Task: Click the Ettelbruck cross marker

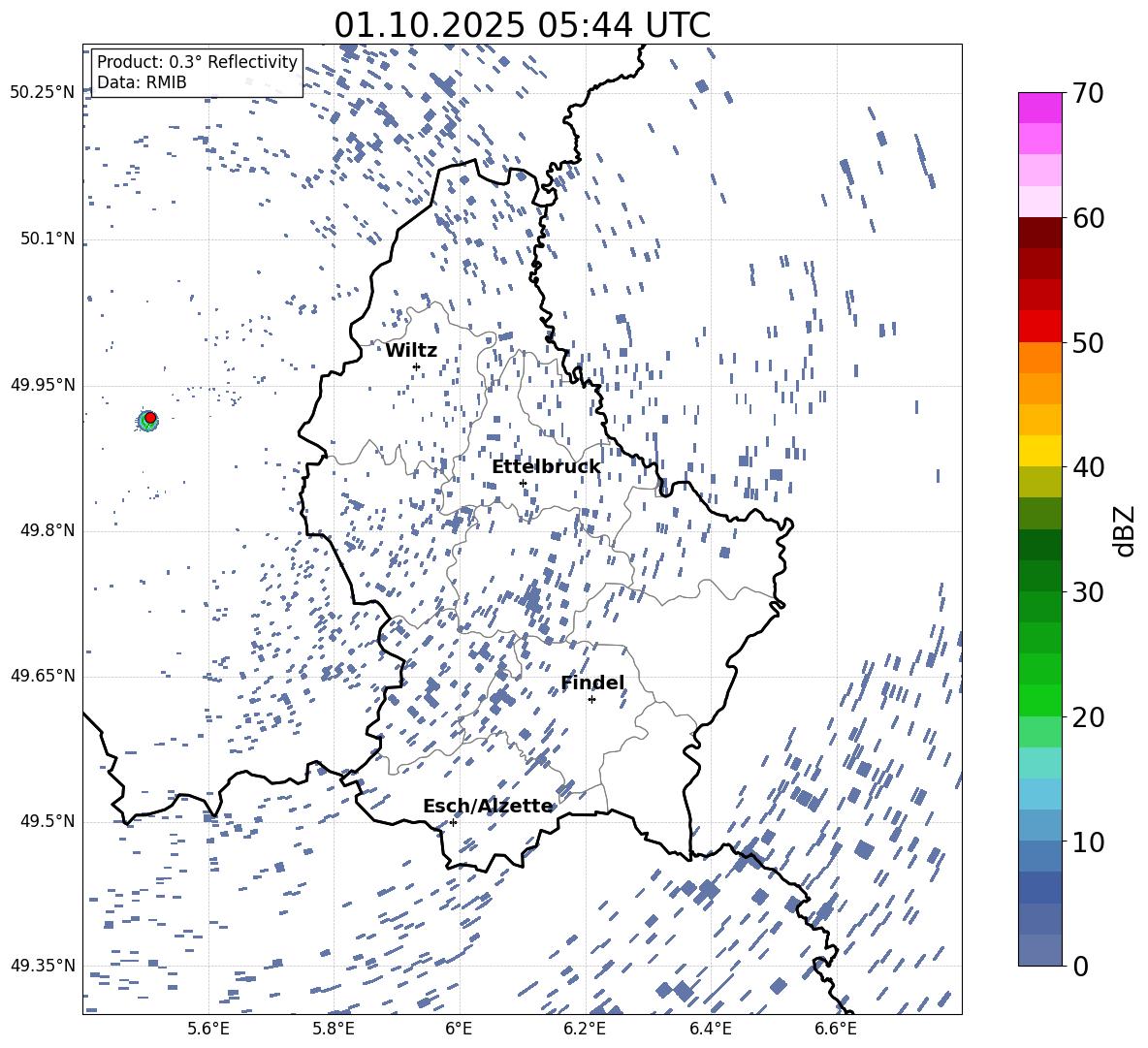Action: coord(523,483)
